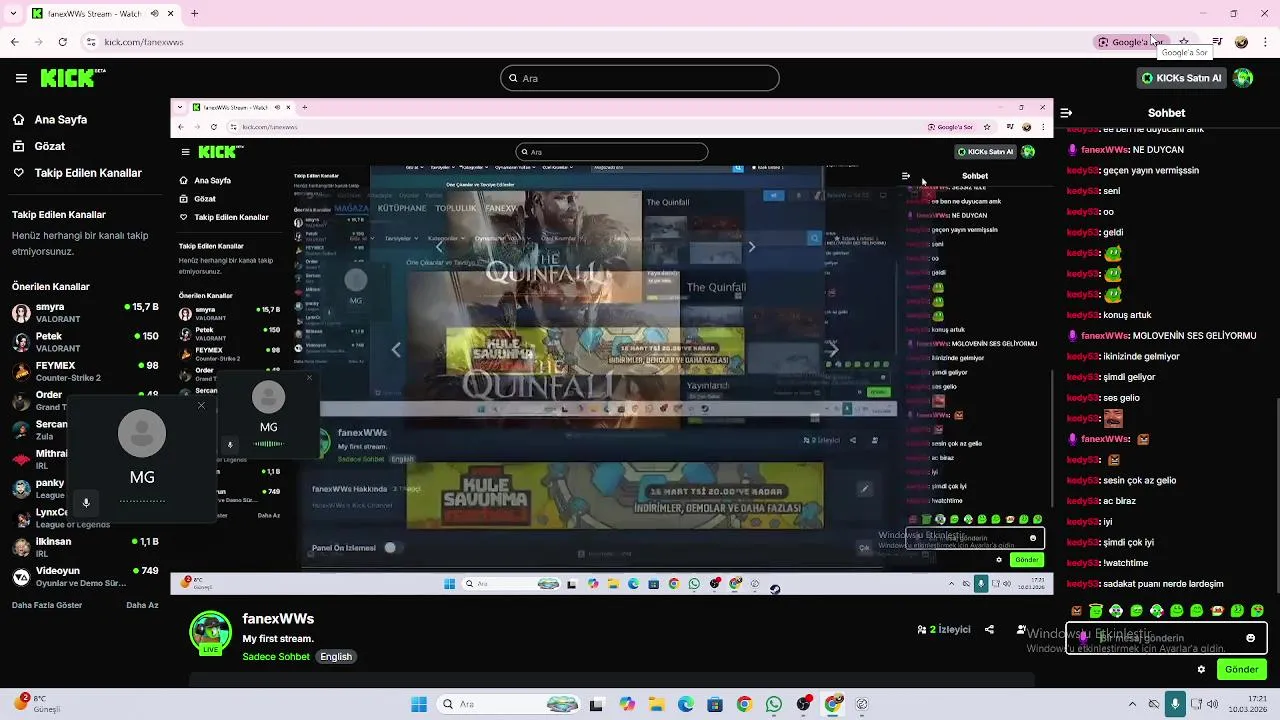Screen dimensions: 1280x720
Task: Open the volume control in the system tray
Action: pos(1212,704)
